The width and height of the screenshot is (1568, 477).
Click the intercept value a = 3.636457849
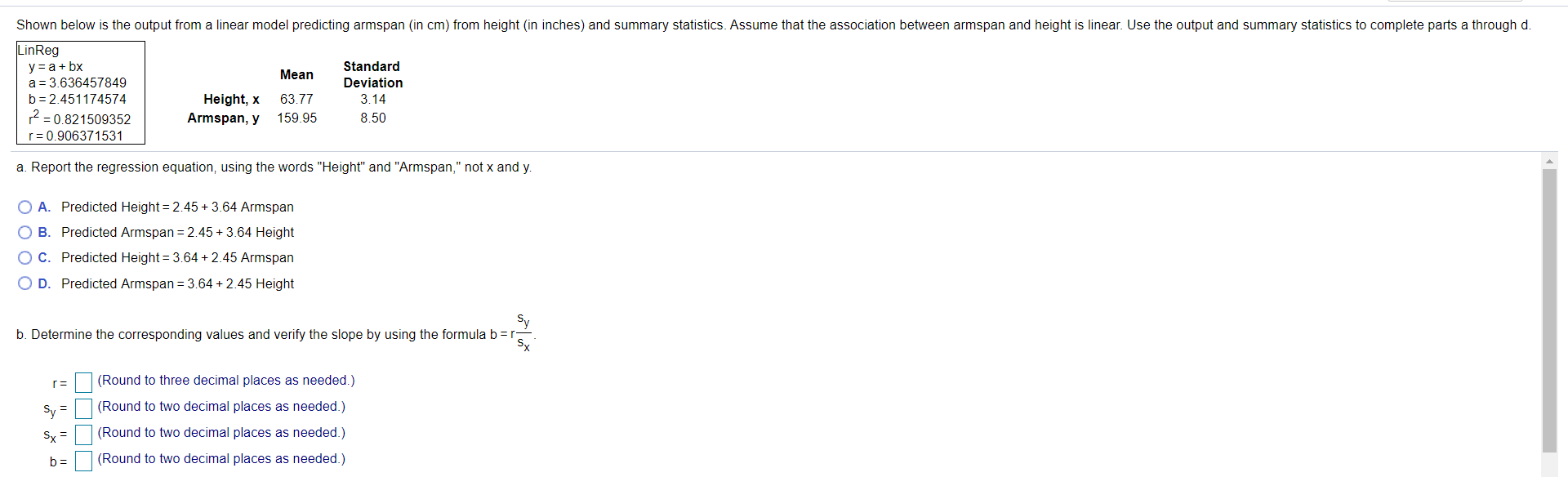[78, 83]
